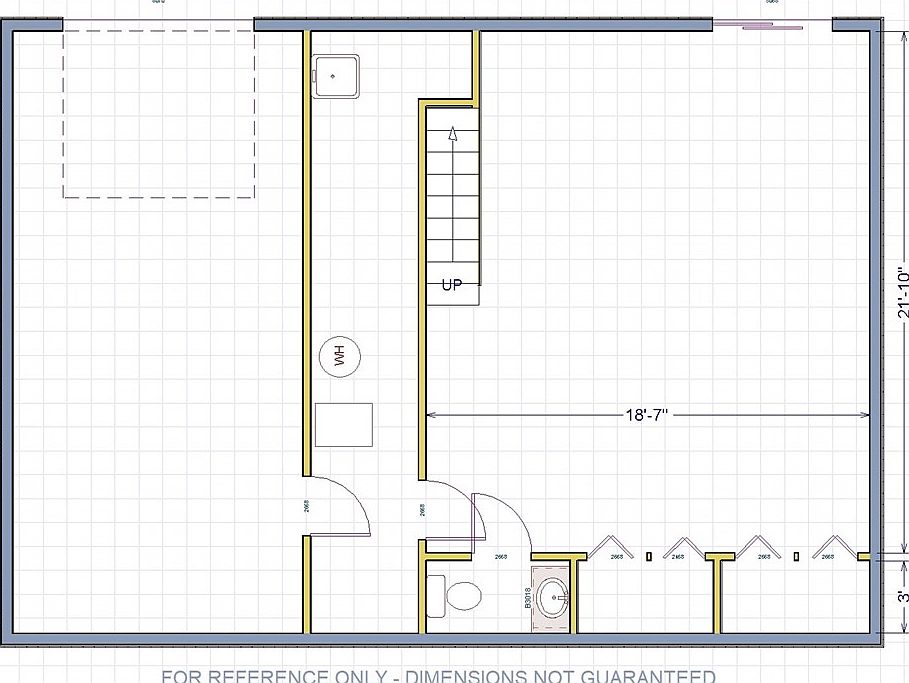
Task: Click the UP label on the staircase
Action: [x=452, y=285]
